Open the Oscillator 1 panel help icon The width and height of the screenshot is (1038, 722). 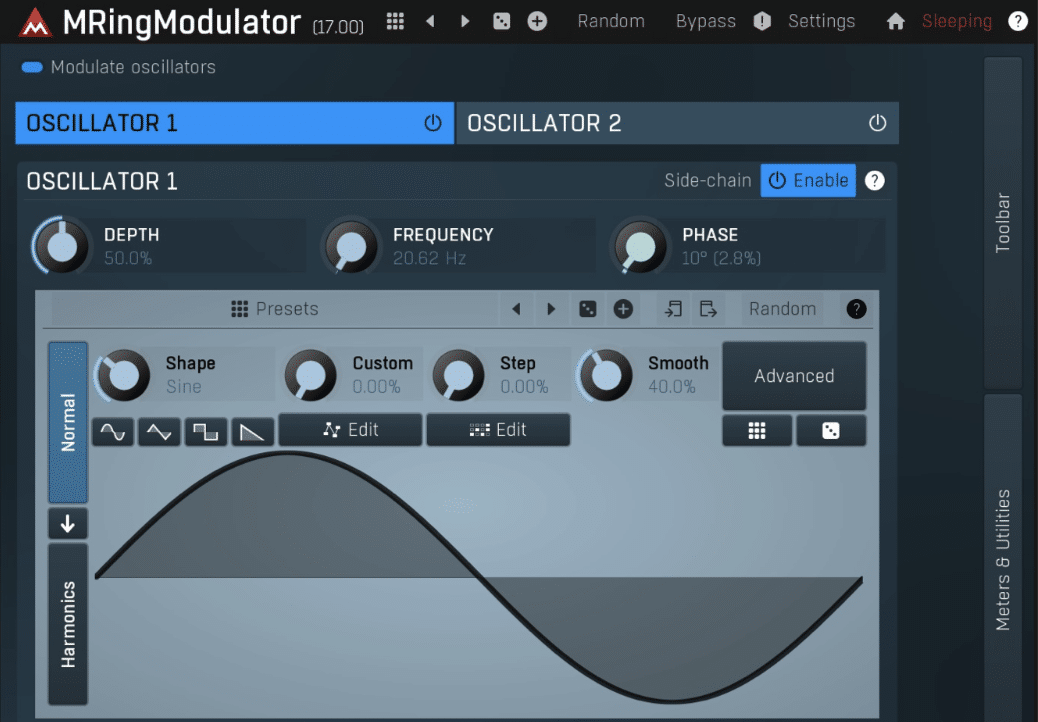[x=874, y=181]
